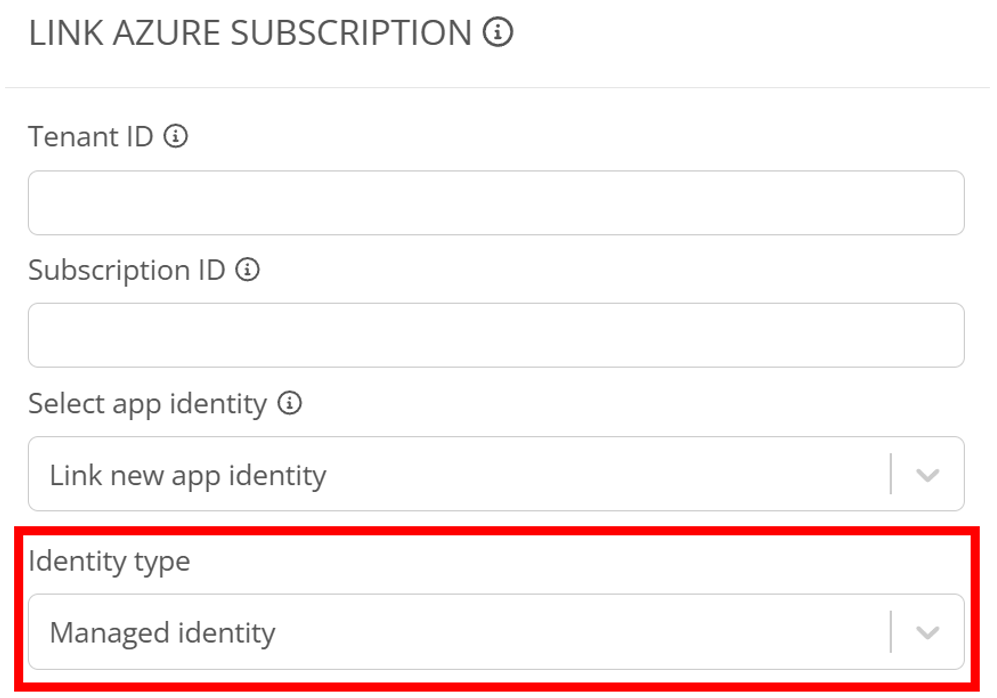Viewport: 997px width, 698px height.
Task: Click the Link Azure Subscription heading text
Action: [250, 33]
